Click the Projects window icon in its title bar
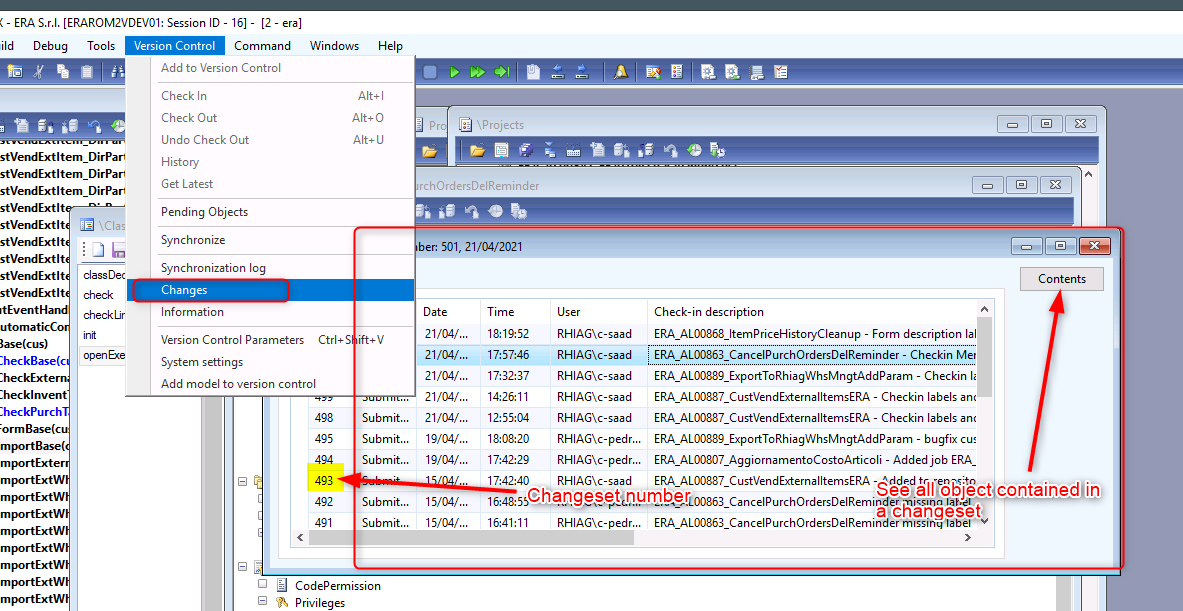 pyautogui.click(x=466, y=124)
